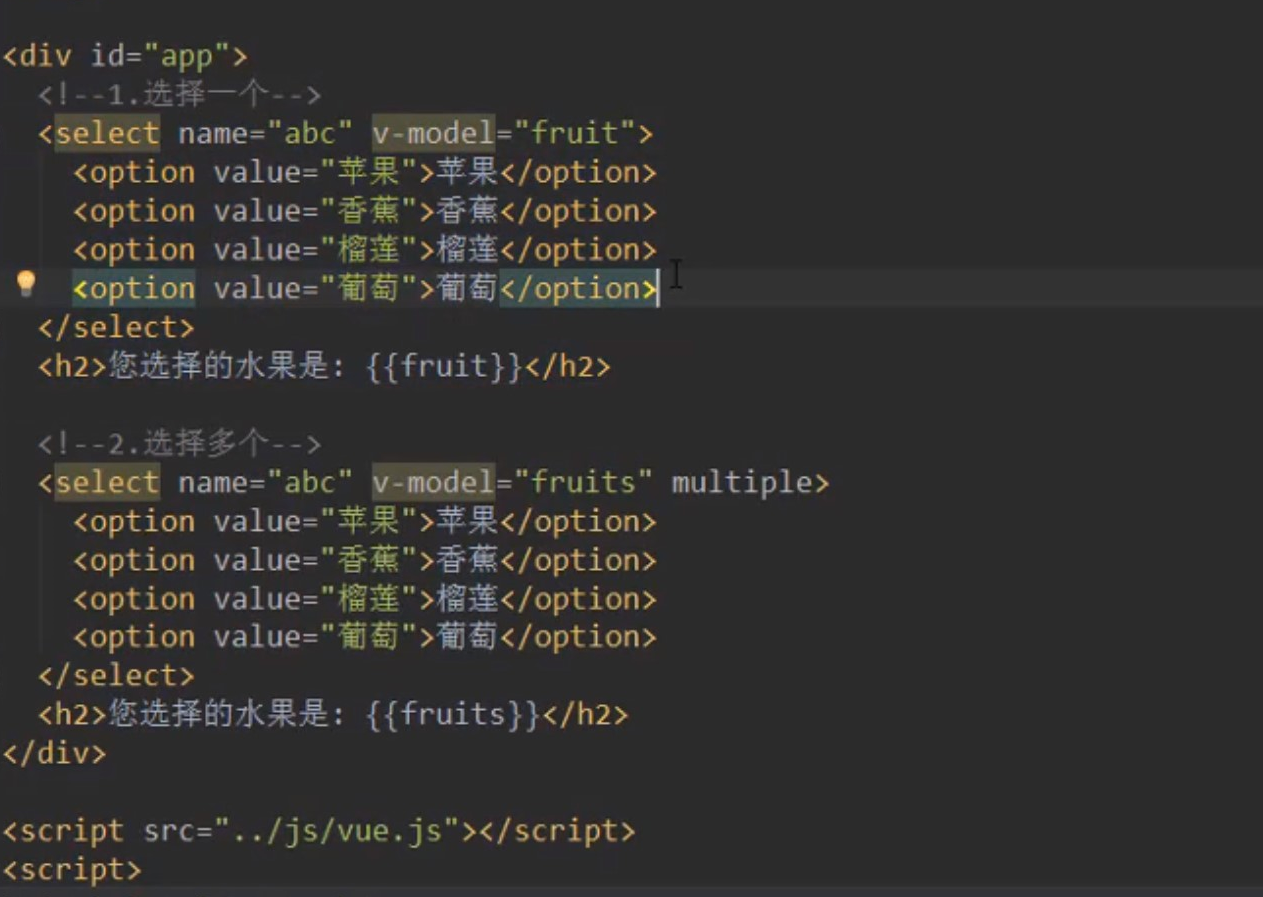
Task: Click the 香蕉 option line under v-model="fruit"
Action: [x=365, y=212]
